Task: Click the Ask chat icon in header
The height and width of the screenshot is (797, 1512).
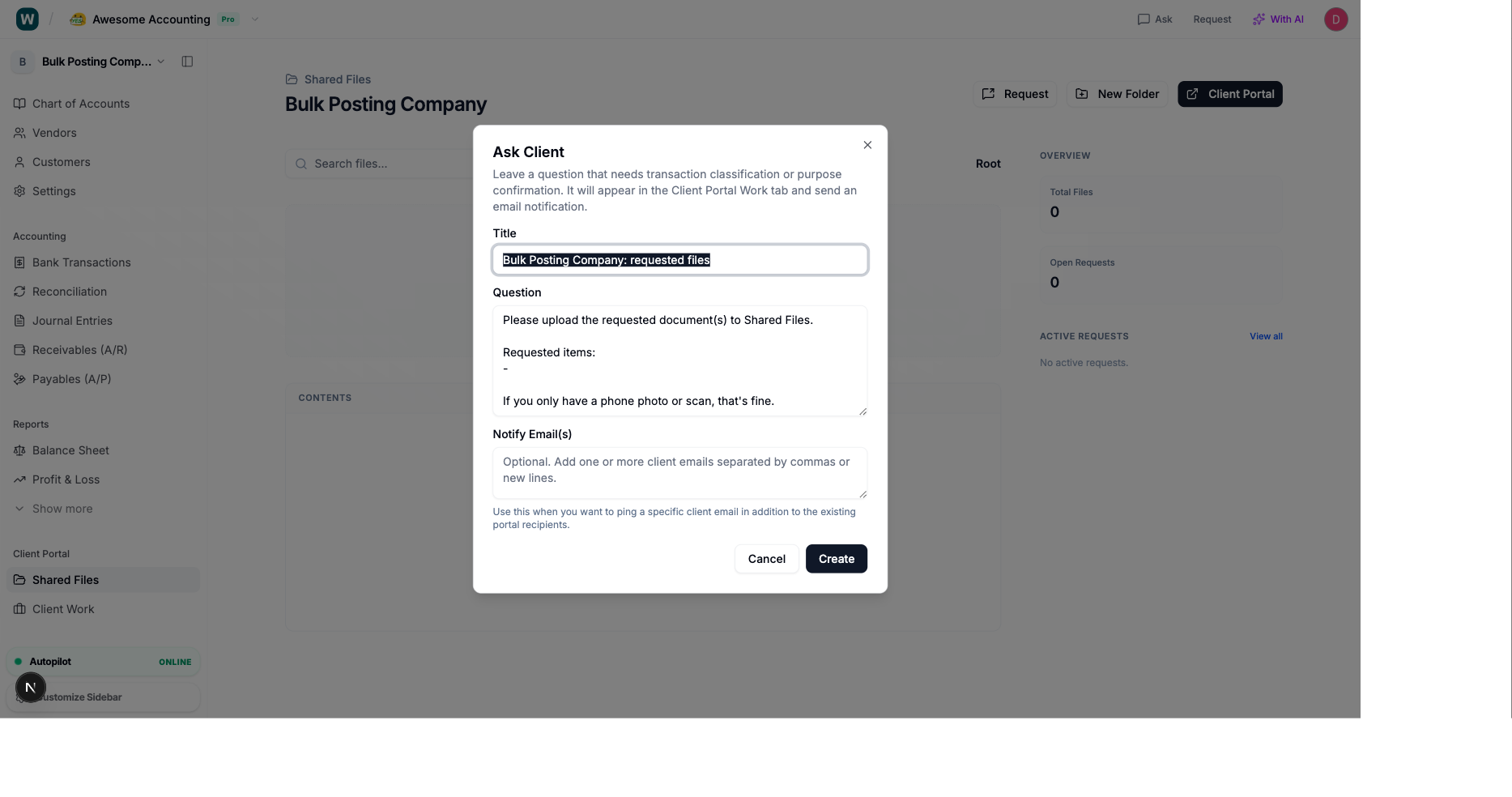Action: point(1144,19)
